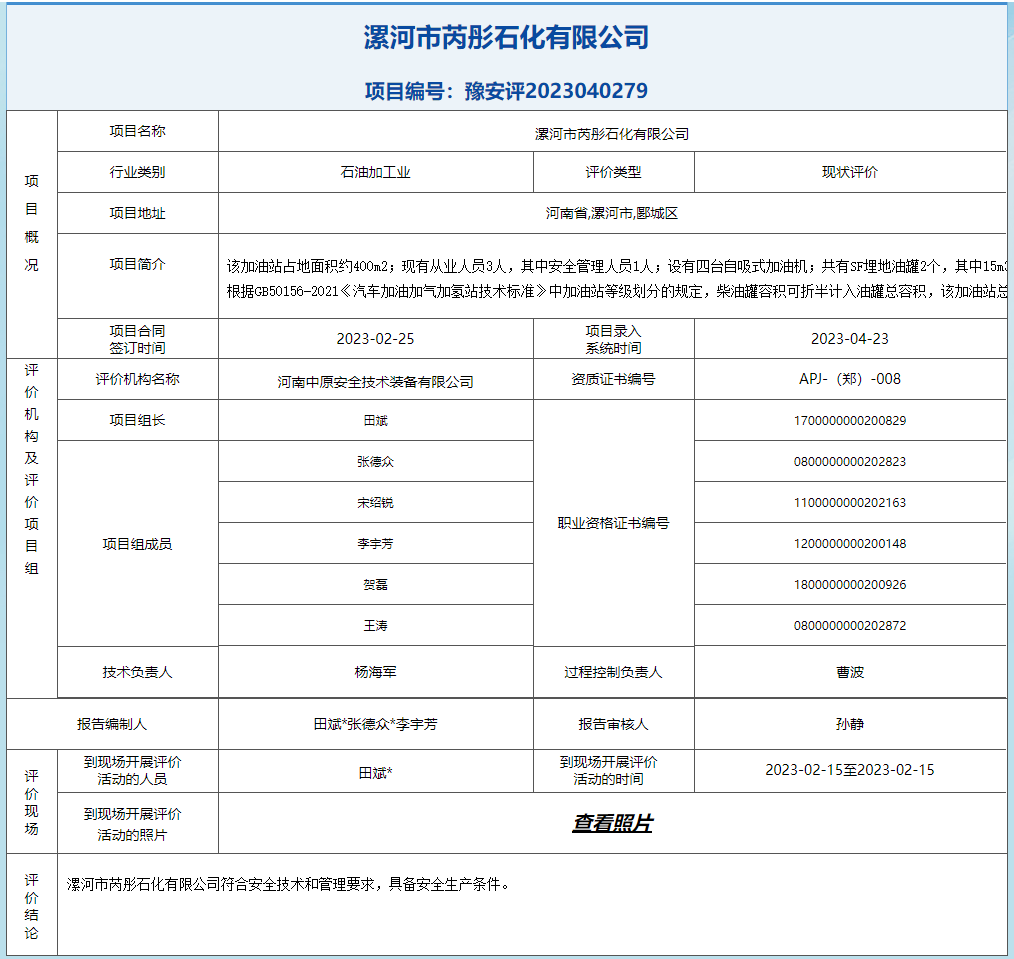
Task: Click the 评价机构名称 label cell
Action: 138,379
